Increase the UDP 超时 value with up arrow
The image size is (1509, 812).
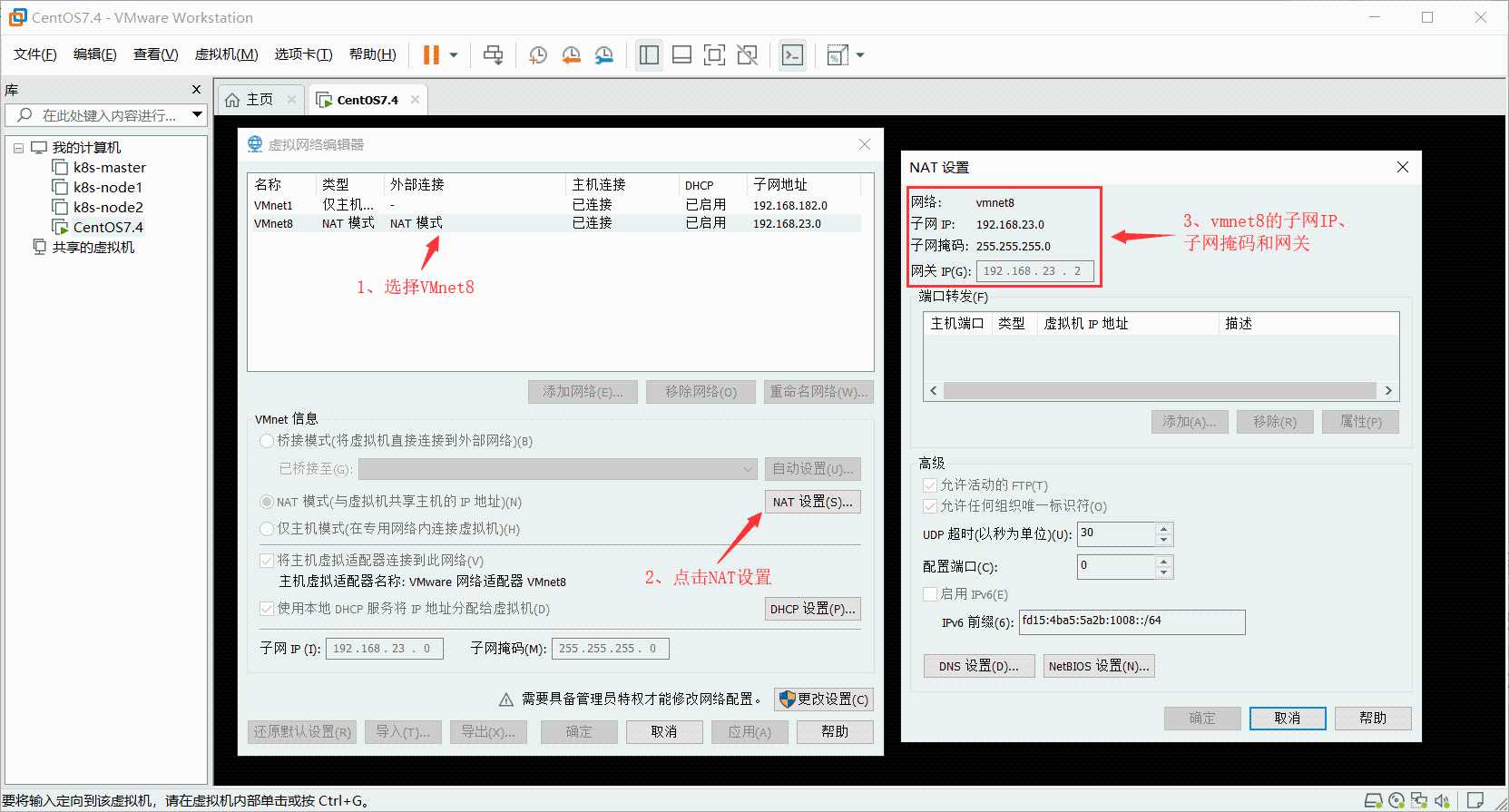click(x=1164, y=528)
